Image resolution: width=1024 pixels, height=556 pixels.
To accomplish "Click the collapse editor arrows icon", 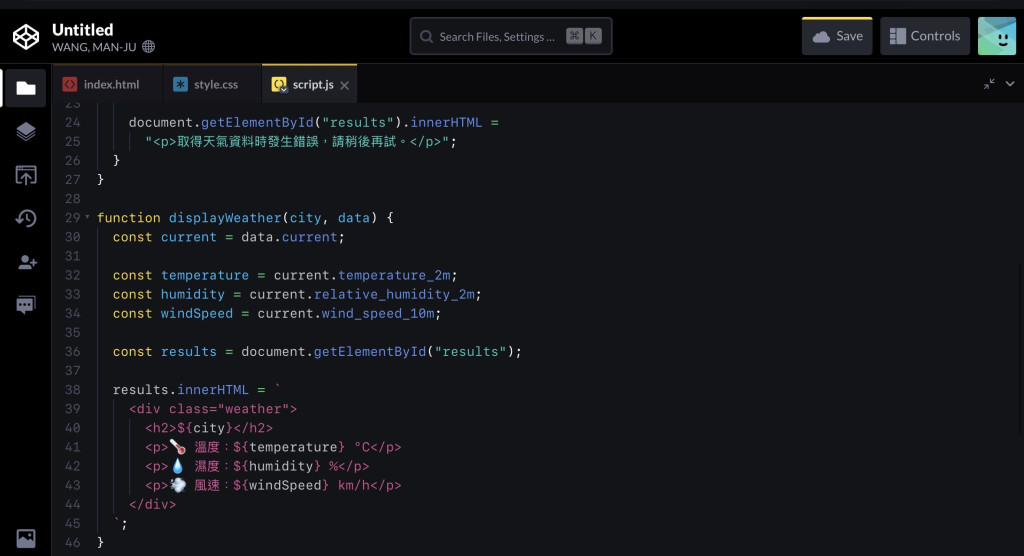I will click(x=989, y=84).
